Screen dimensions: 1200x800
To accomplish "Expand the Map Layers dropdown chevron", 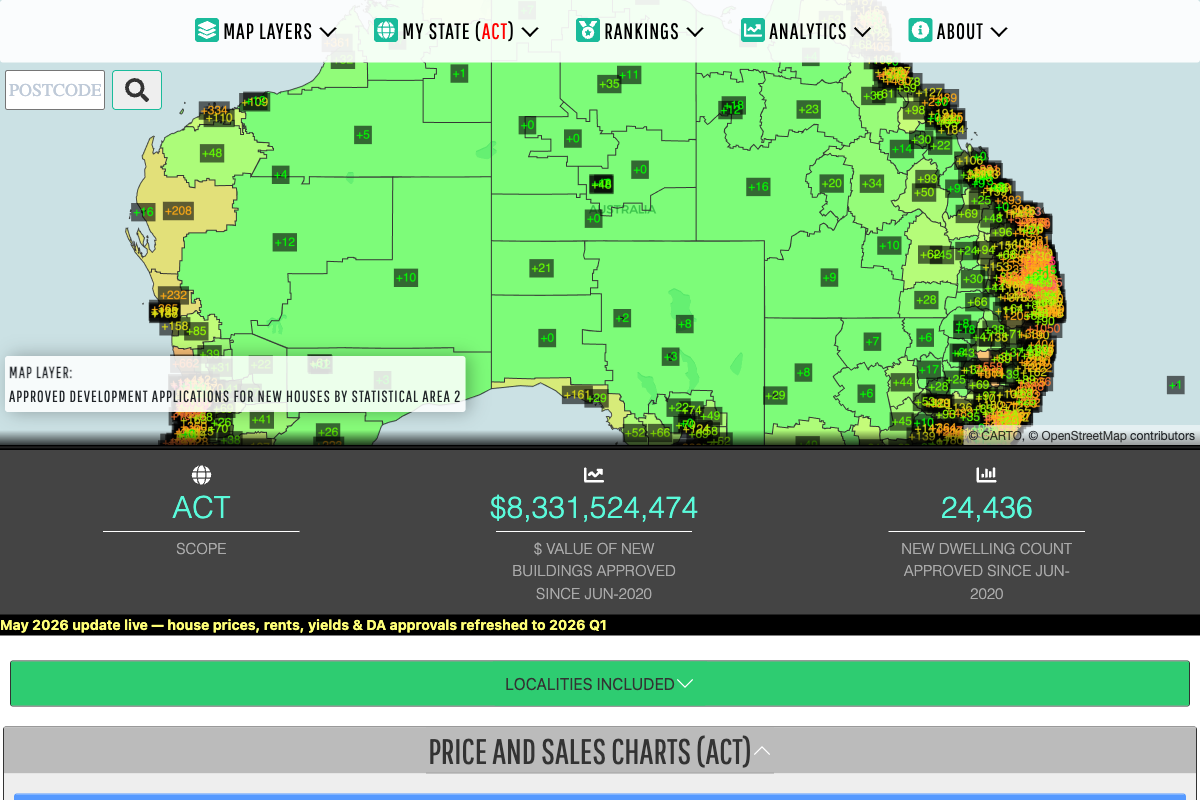I will pos(328,32).
